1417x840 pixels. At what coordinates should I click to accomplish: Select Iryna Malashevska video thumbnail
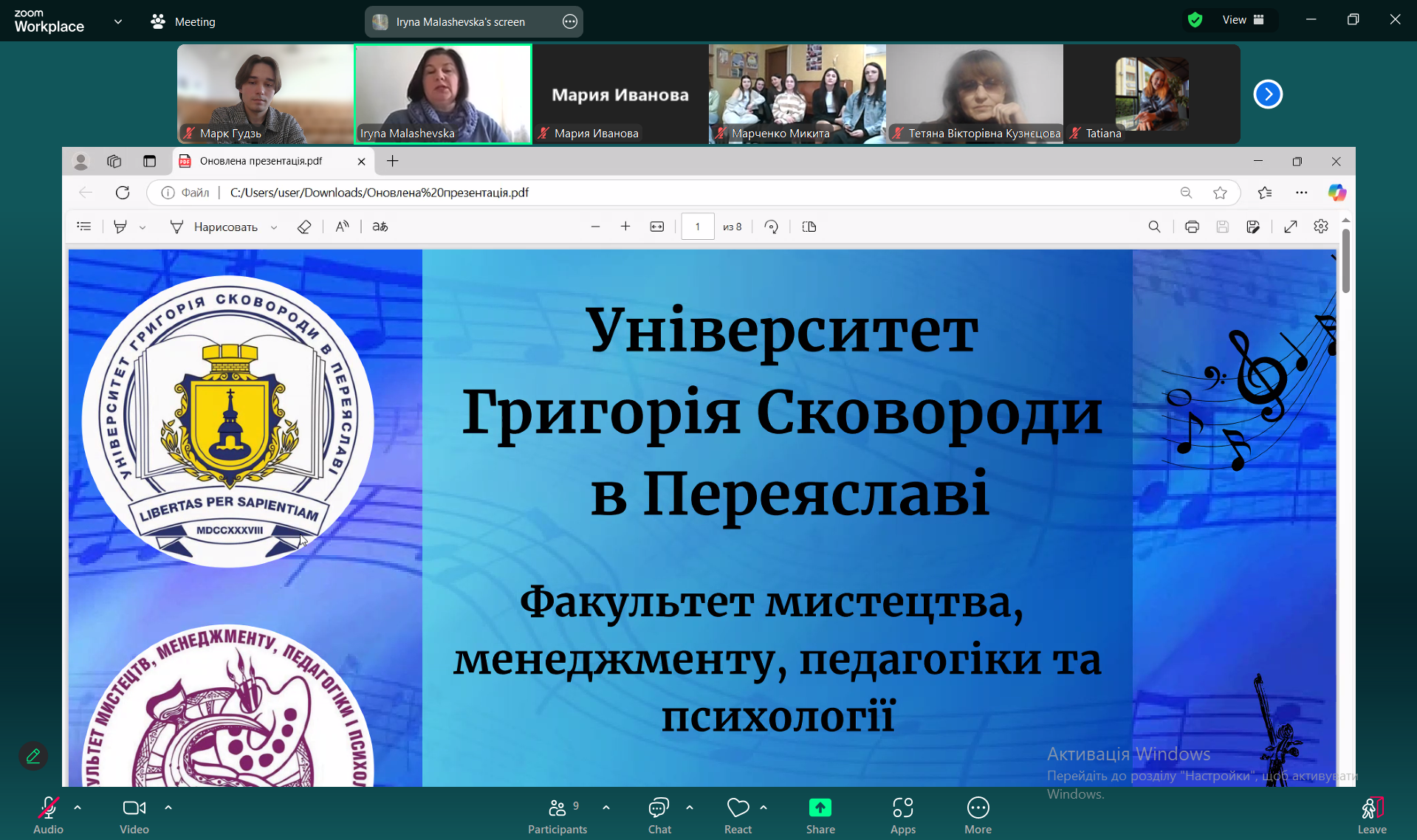click(x=443, y=94)
